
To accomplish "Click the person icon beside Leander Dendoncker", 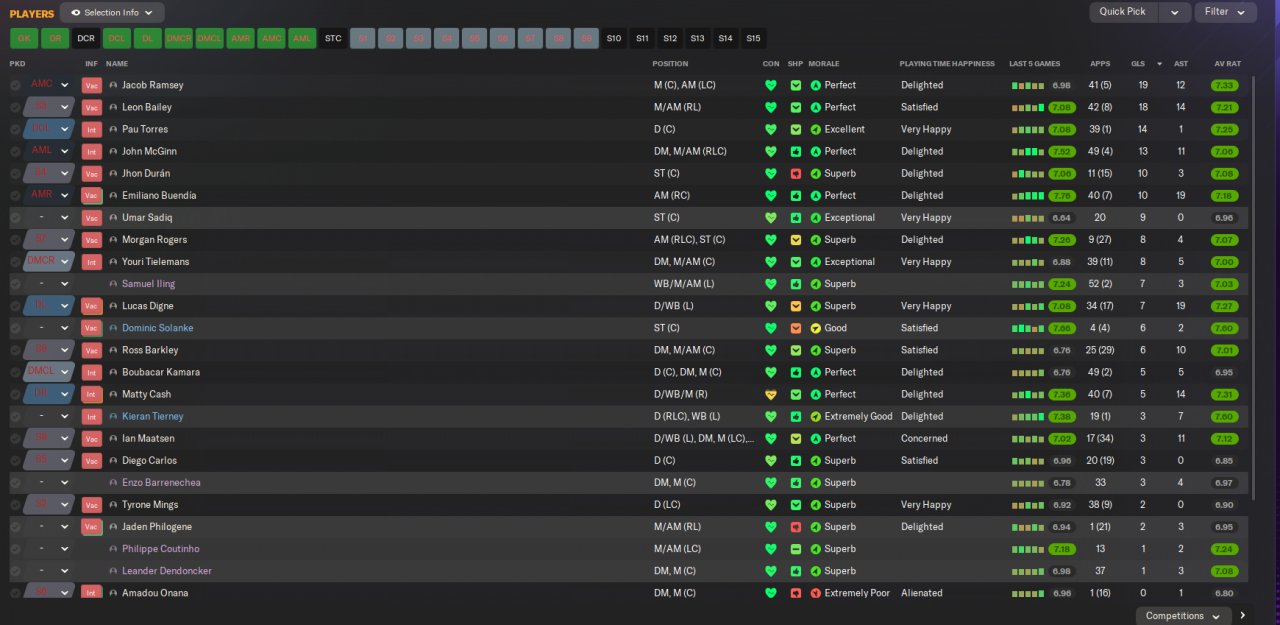I will coord(113,571).
